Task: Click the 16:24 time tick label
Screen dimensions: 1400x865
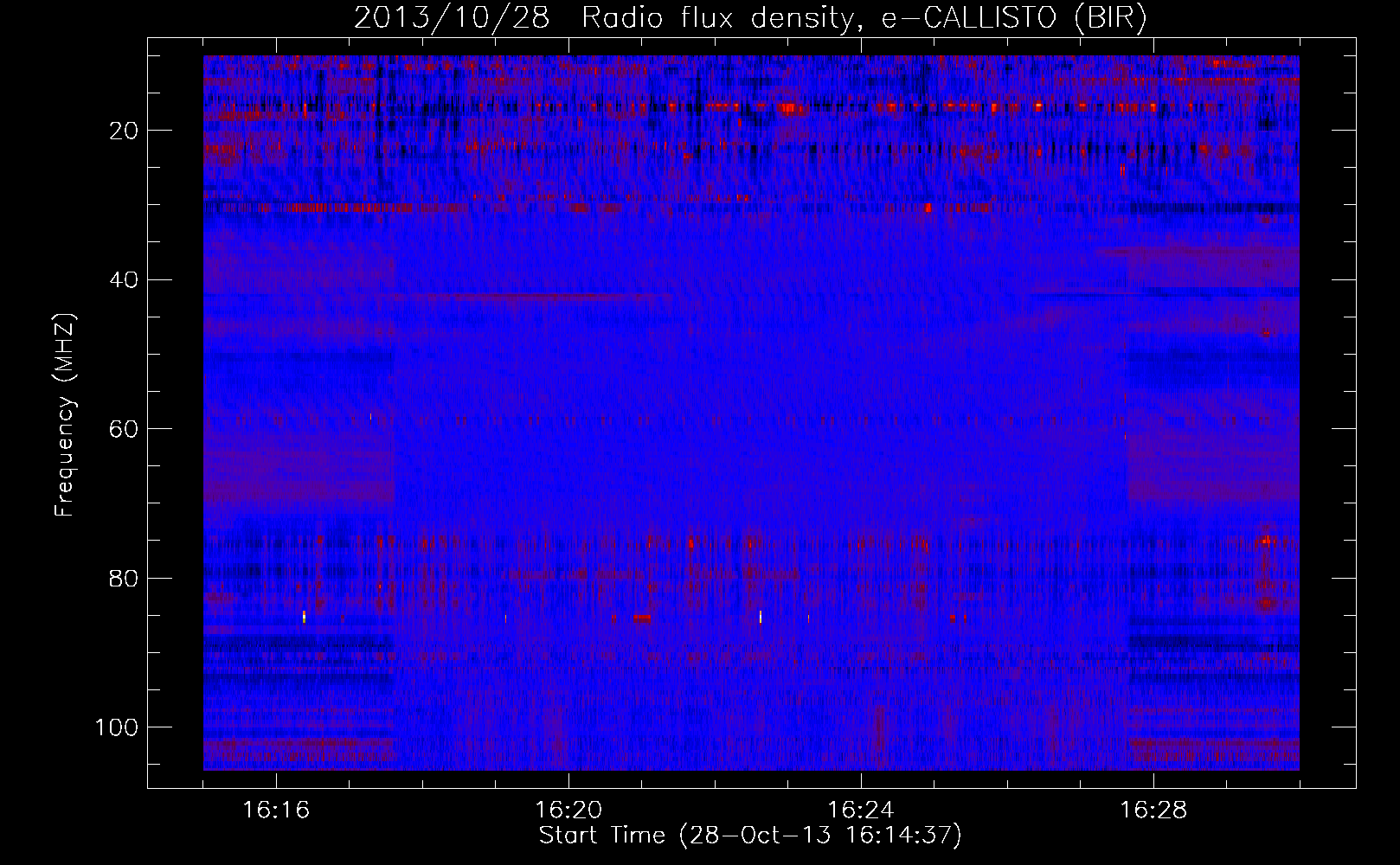Action: [861, 811]
